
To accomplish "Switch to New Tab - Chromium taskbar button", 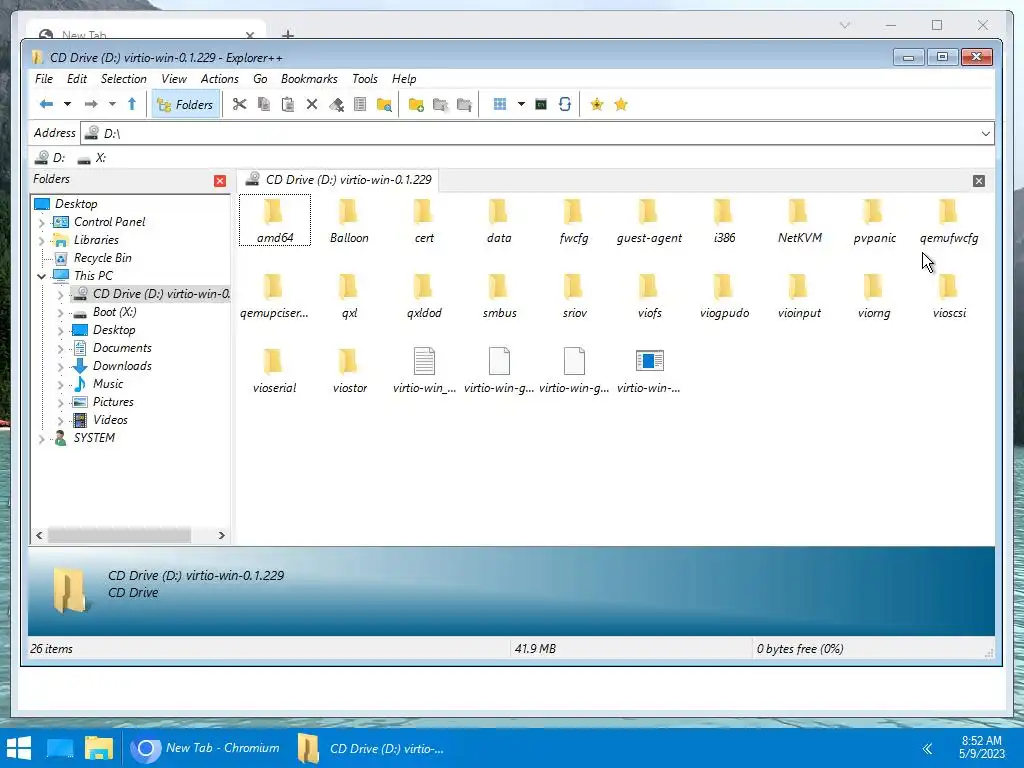I will click(206, 748).
